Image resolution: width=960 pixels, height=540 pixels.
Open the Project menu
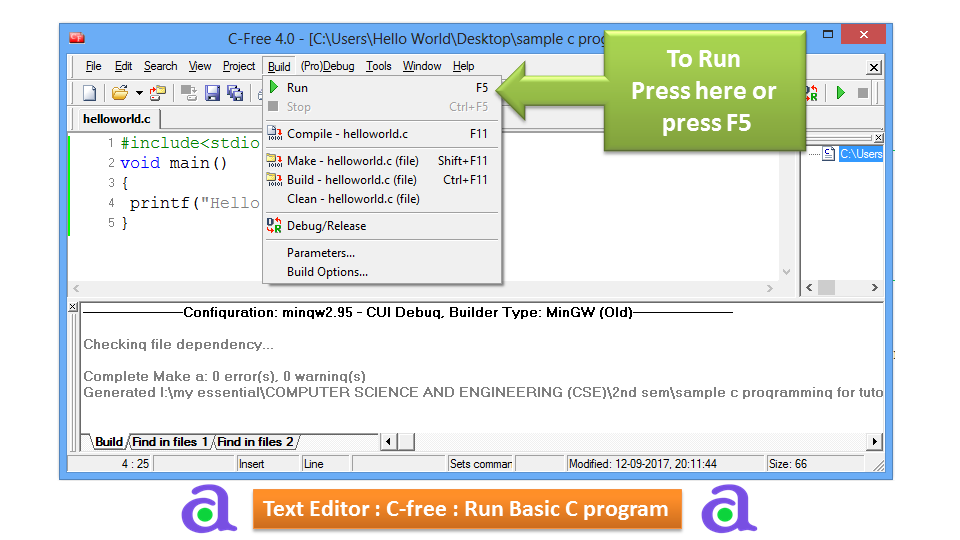239,66
